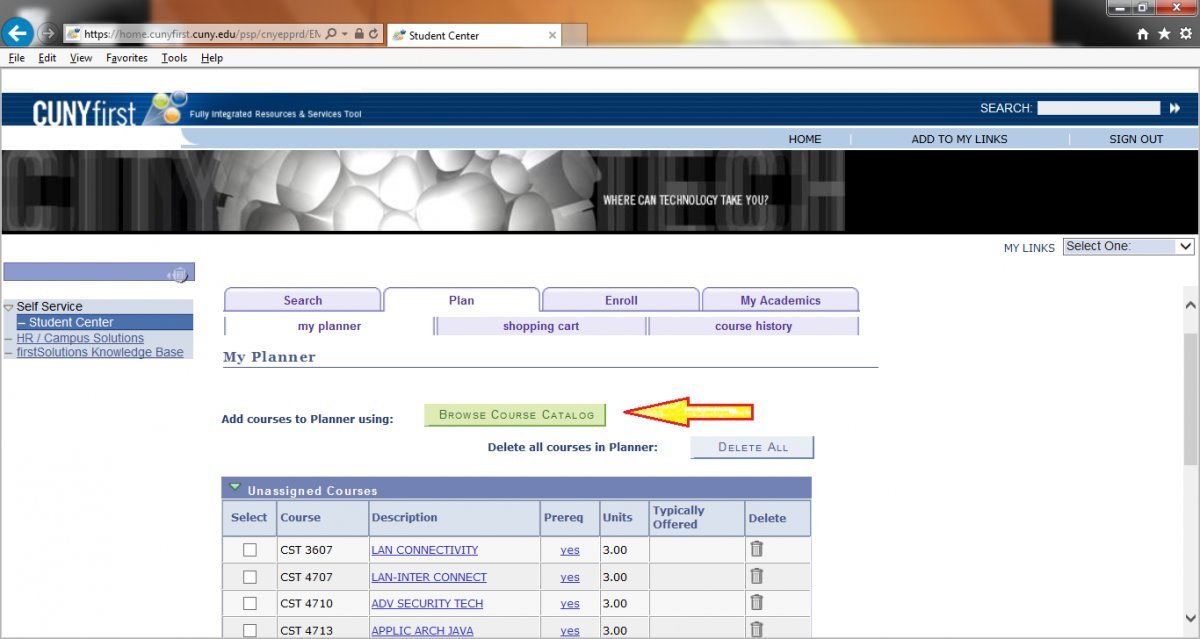Click the browser back arrow button
The height and width of the screenshot is (639, 1200).
(17, 33)
